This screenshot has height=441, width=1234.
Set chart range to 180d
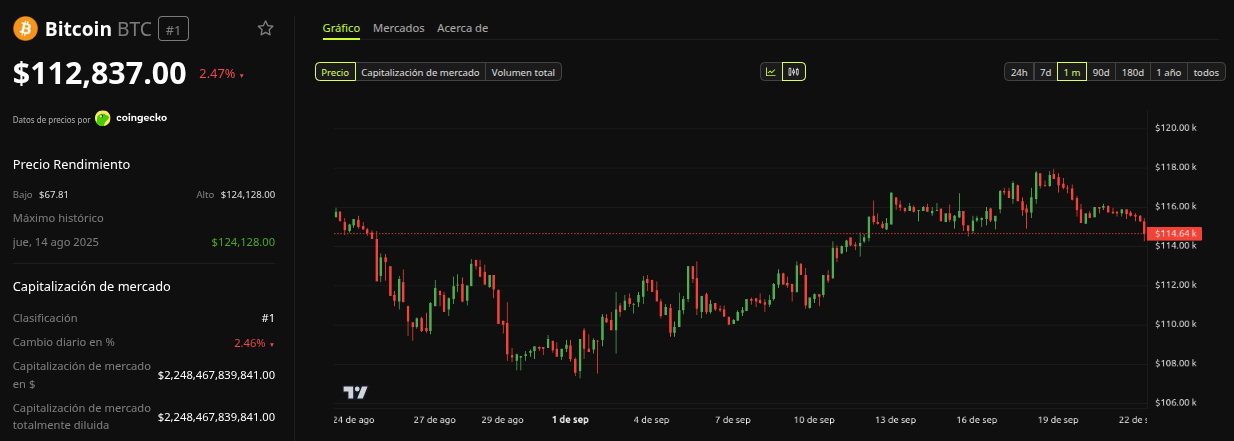1133,72
